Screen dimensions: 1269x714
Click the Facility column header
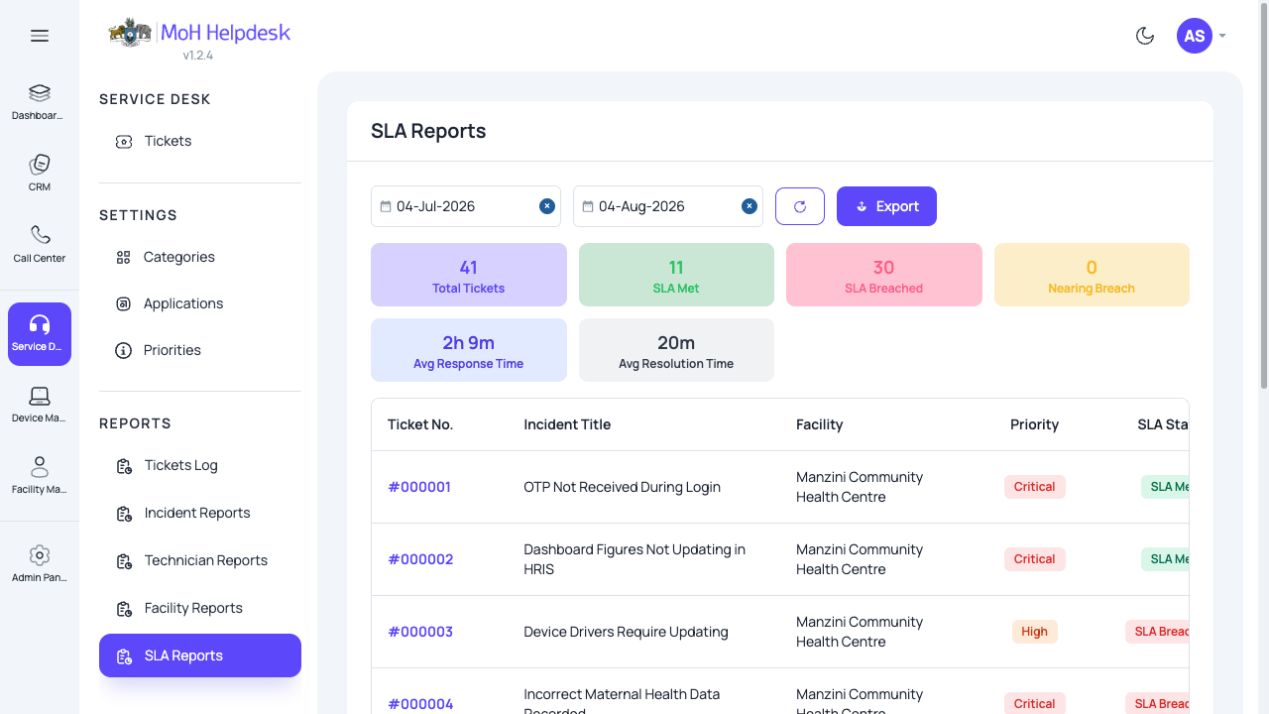(820, 424)
